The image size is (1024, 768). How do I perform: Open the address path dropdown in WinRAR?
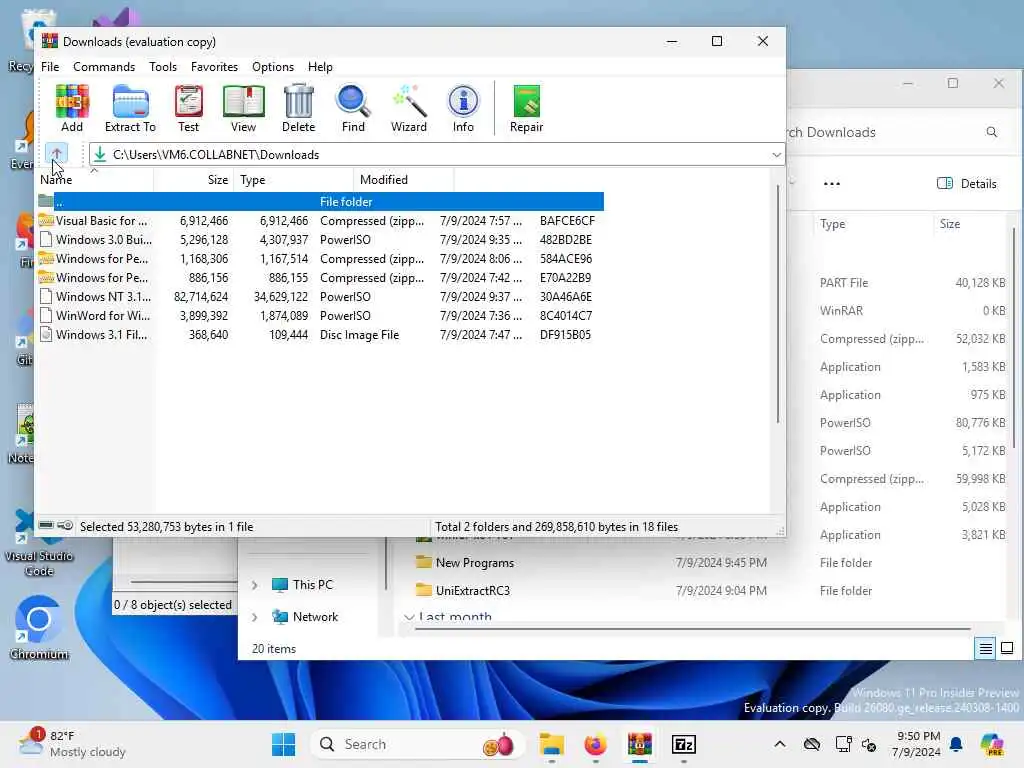776,155
